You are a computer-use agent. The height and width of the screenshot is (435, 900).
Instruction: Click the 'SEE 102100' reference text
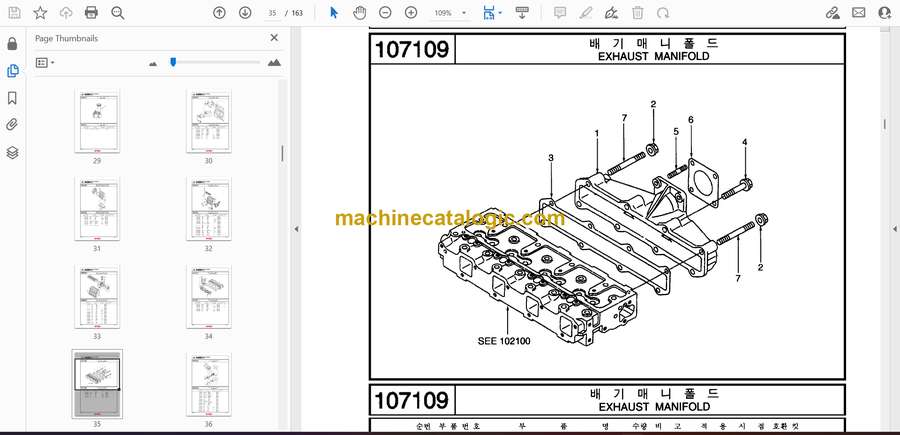click(504, 341)
